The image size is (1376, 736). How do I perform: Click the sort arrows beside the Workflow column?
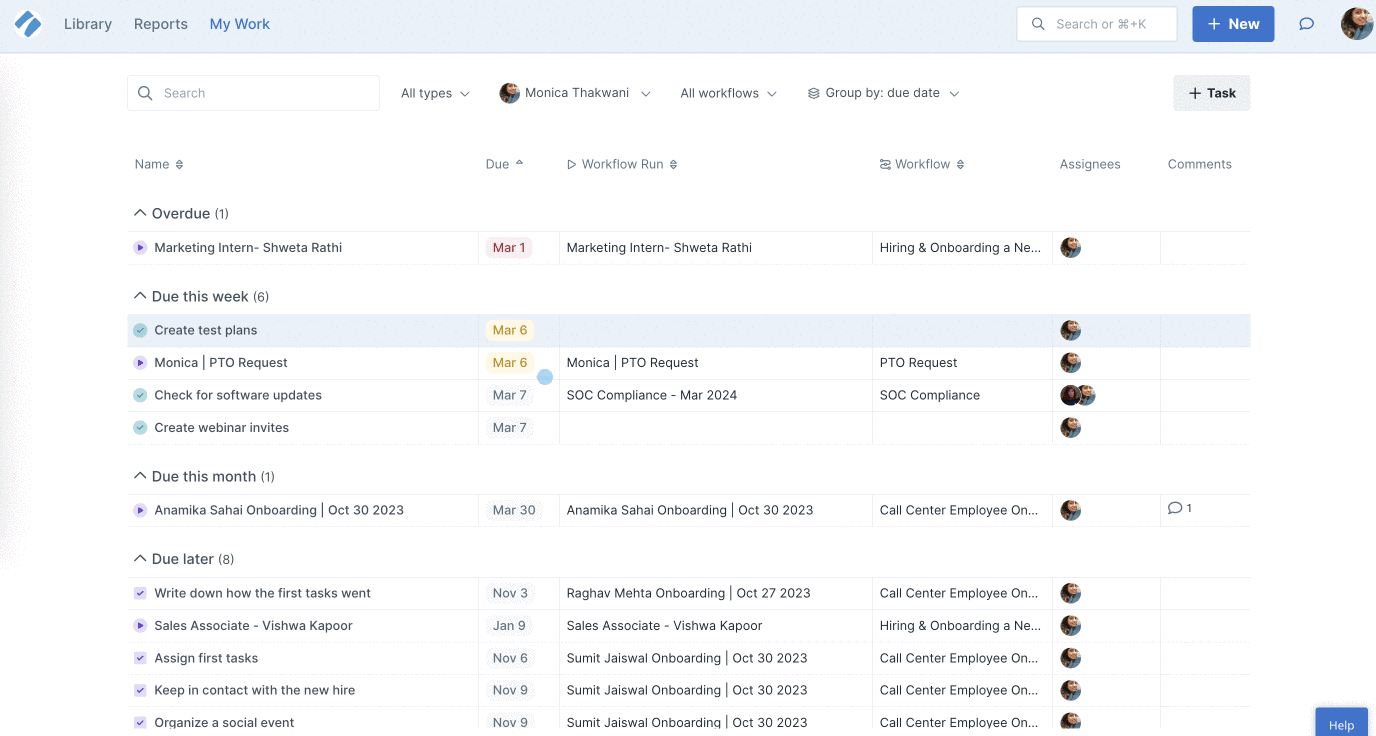[960, 164]
